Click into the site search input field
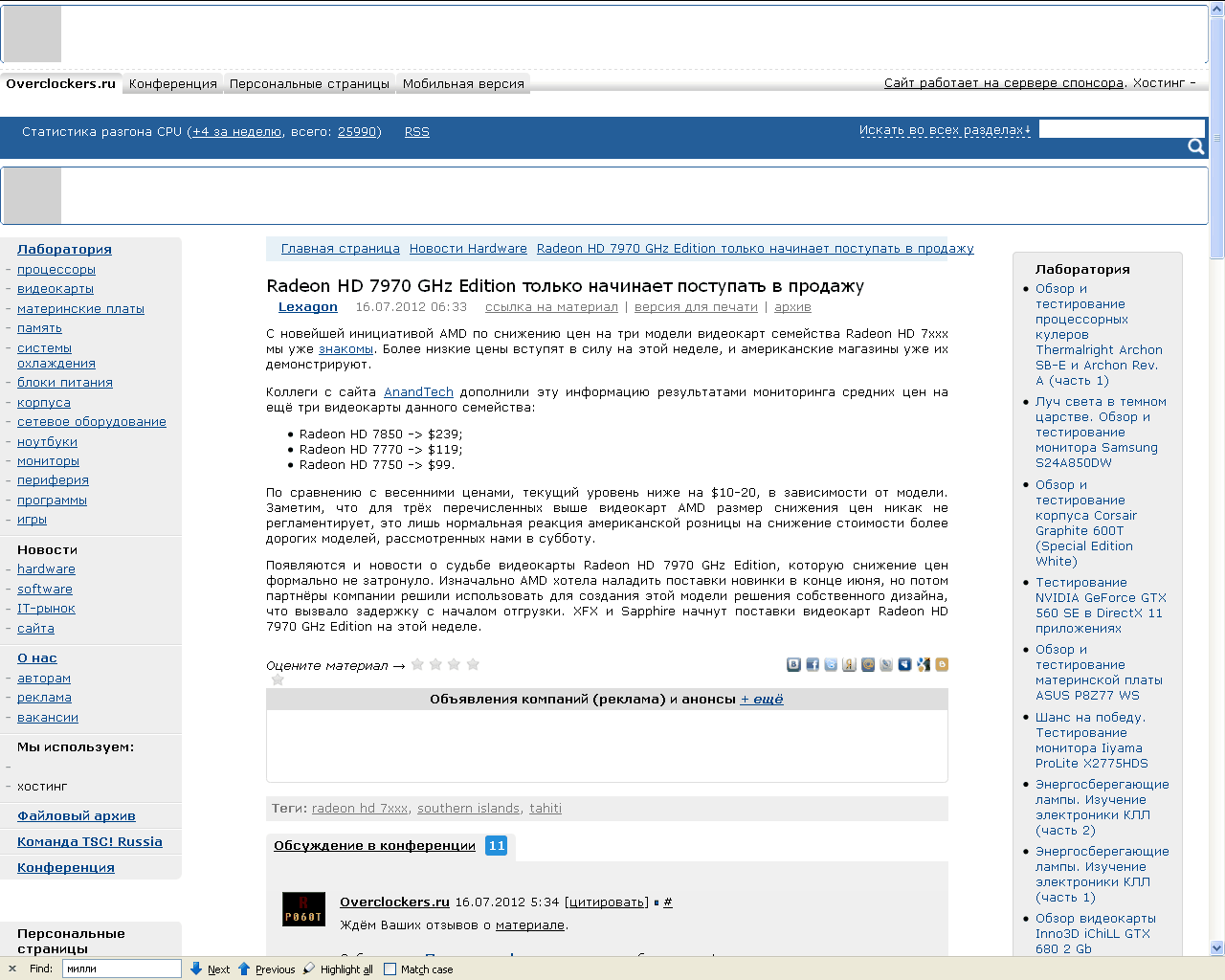The image size is (1225, 980). coord(1121,128)
